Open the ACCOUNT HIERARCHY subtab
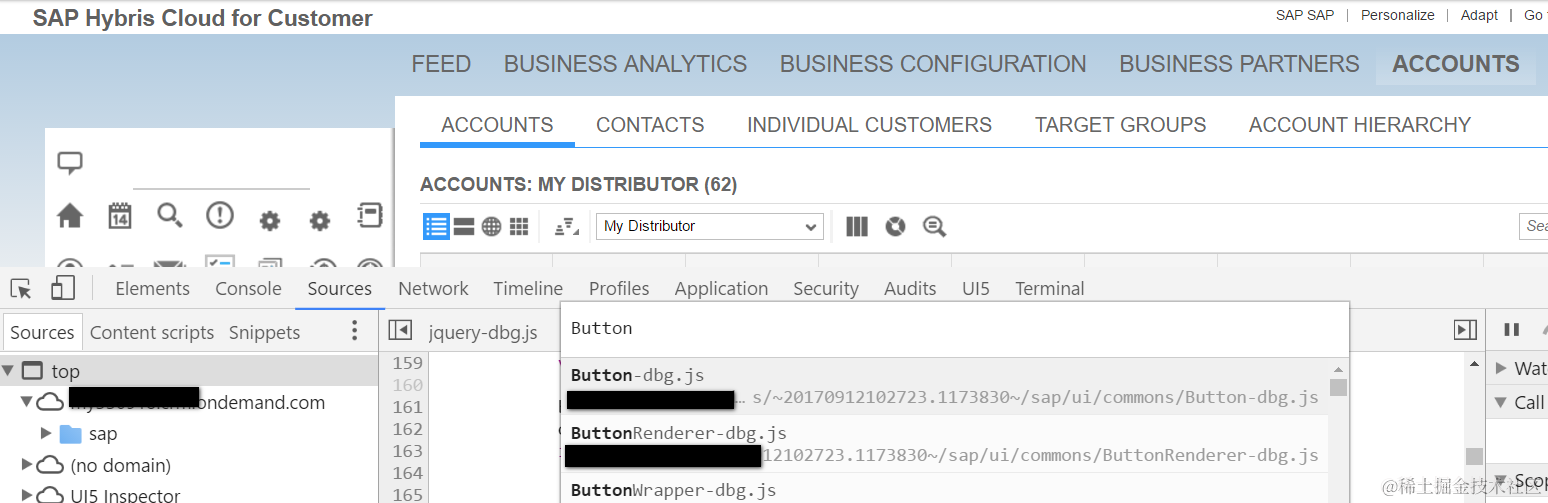The height and width of the screenshot is (503, 1548). (1359, 125)
